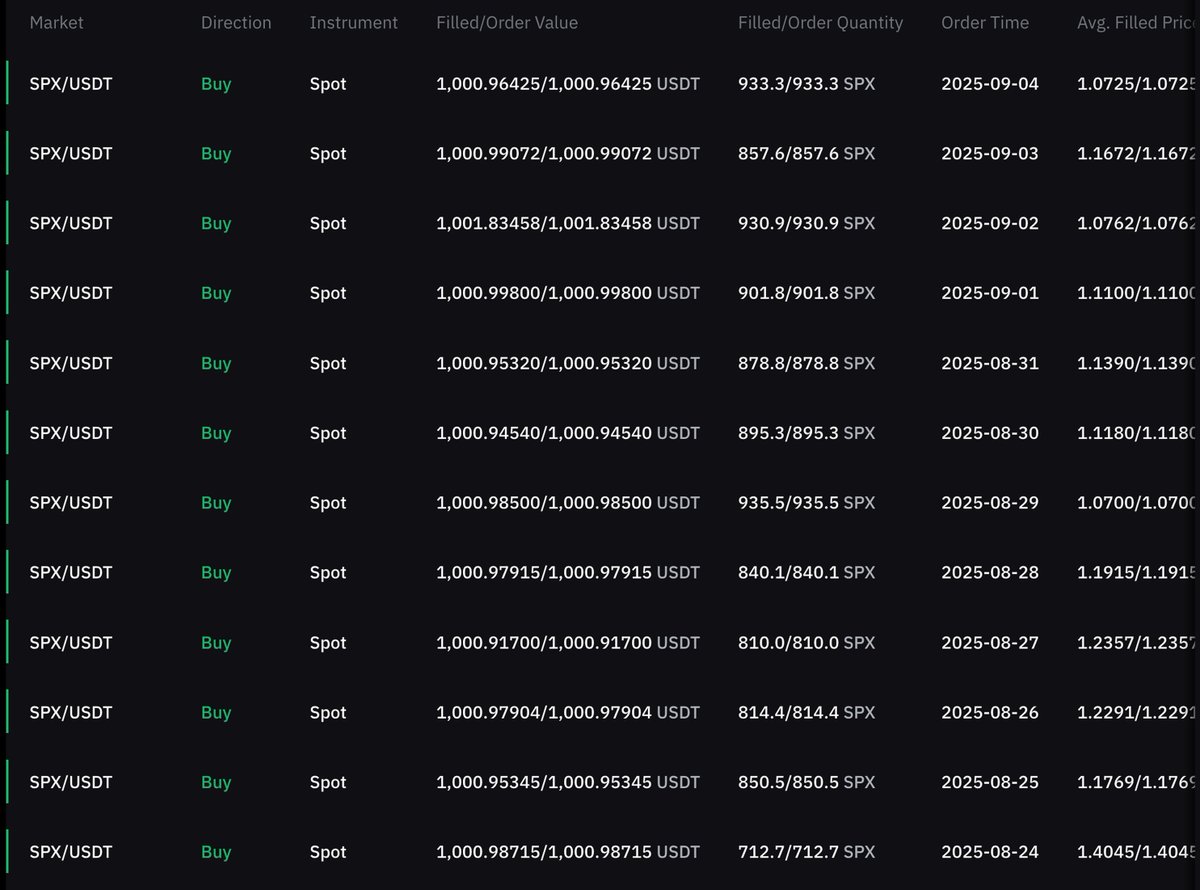Click order date 2025-09-04
The image size is (1200, 890).
pyautogui.click(x=990, y=84)
